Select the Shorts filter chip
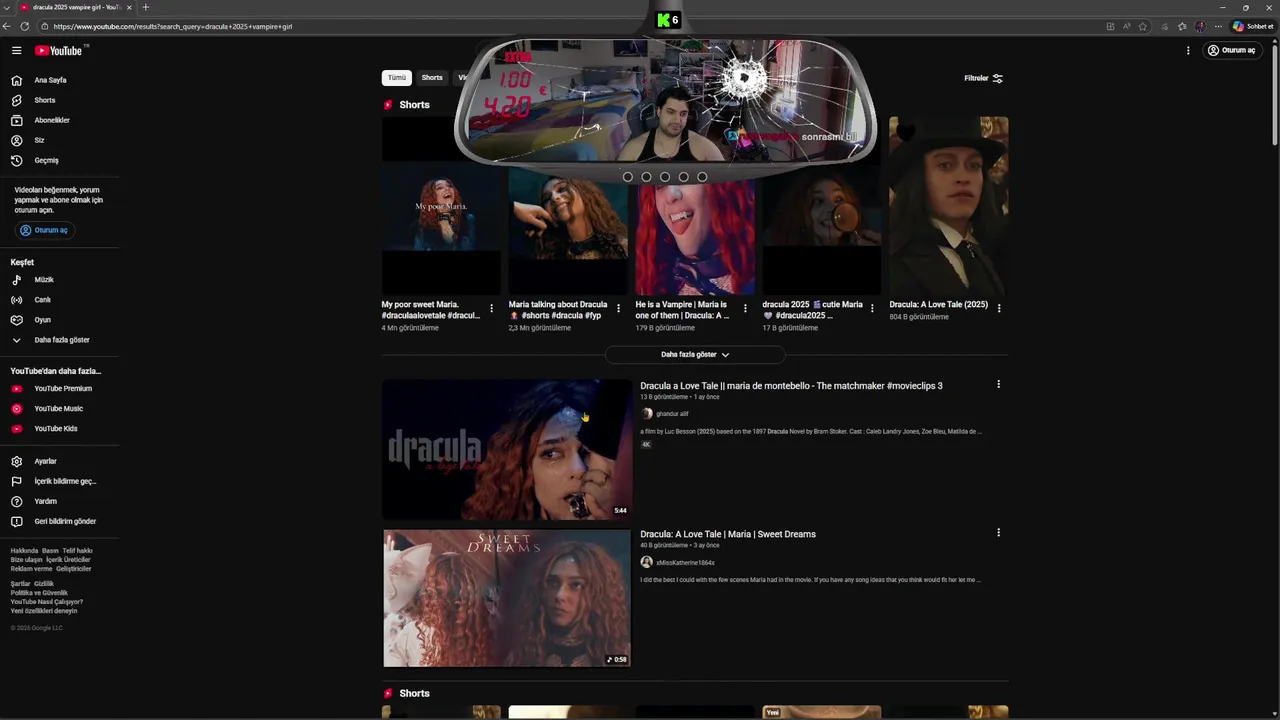The image size is (1280, 720). [x=432, y=77]
